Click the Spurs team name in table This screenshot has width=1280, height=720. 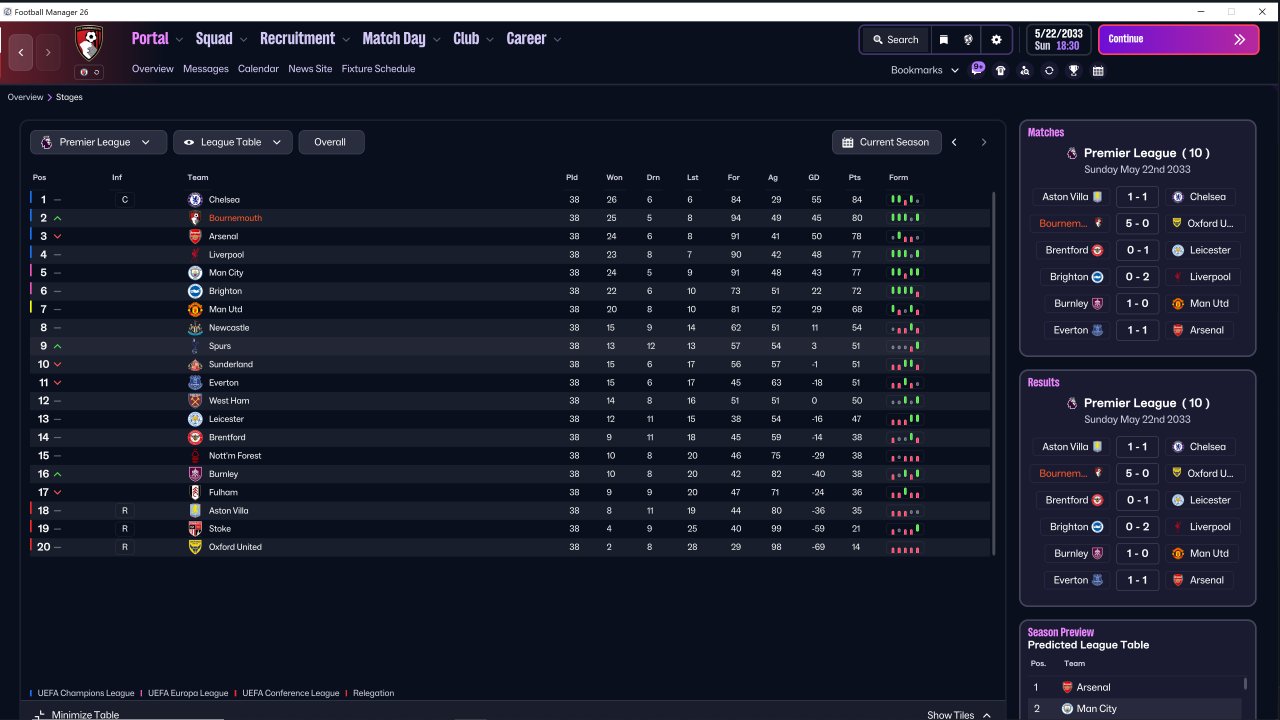[220, 346]
